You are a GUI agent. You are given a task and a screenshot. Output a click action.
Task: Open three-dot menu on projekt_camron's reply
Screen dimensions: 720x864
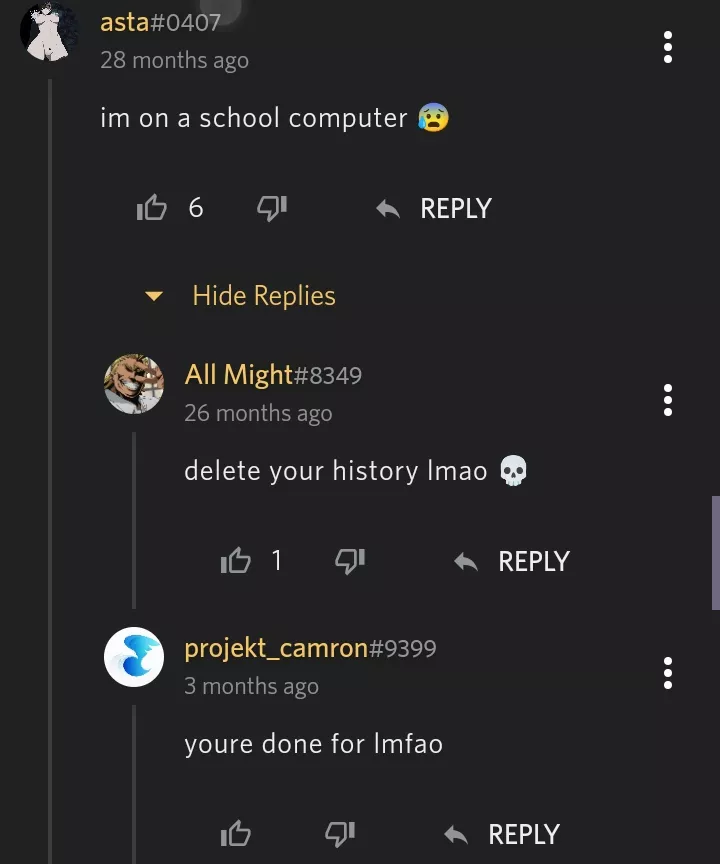click(668, 673)
